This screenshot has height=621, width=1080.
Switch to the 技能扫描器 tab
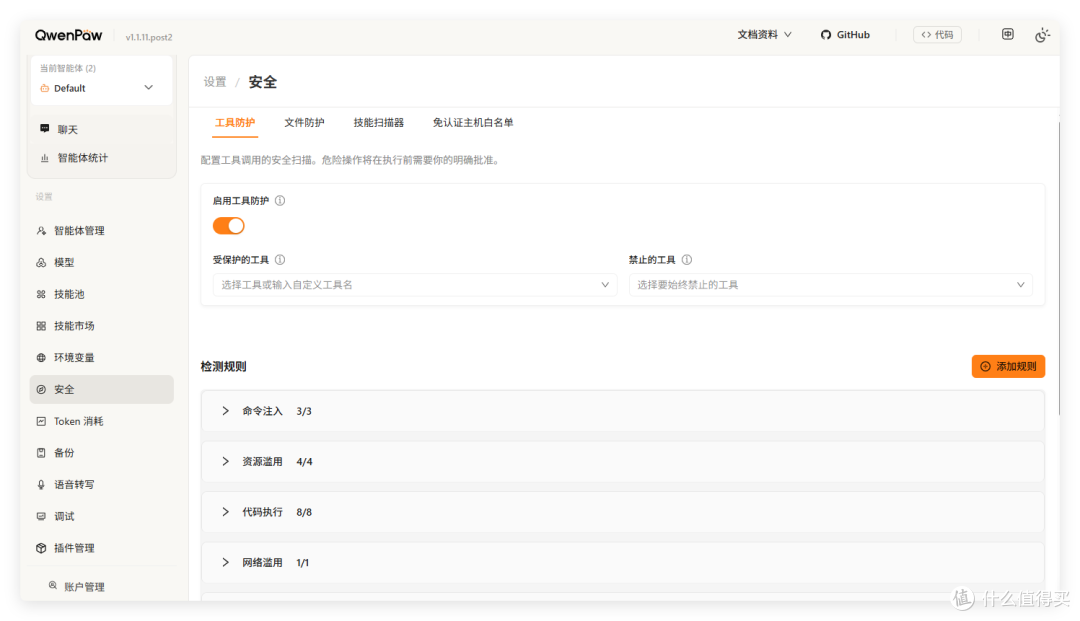coord(379,123)
